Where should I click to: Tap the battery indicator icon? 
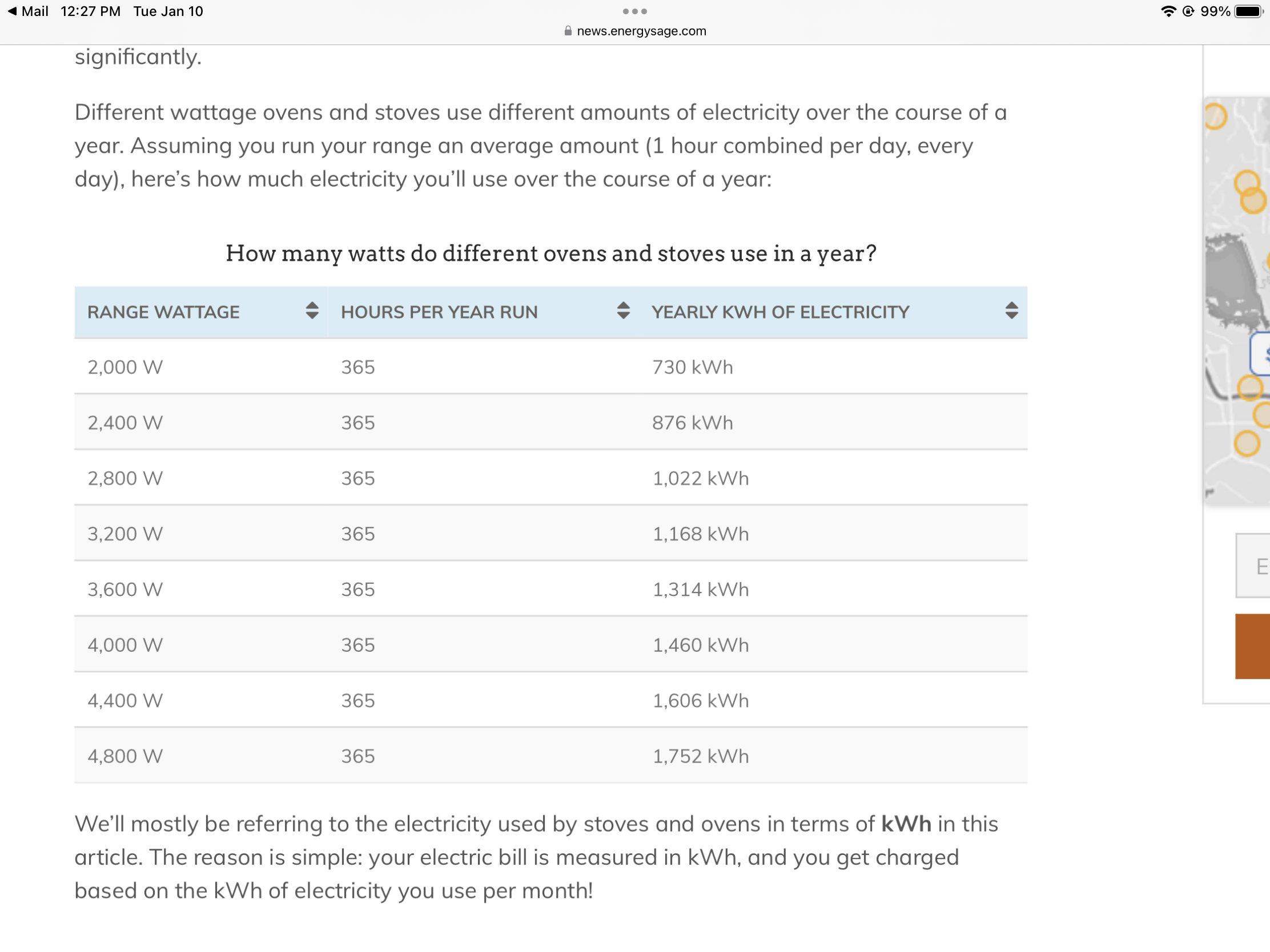tap(1249, 11)
